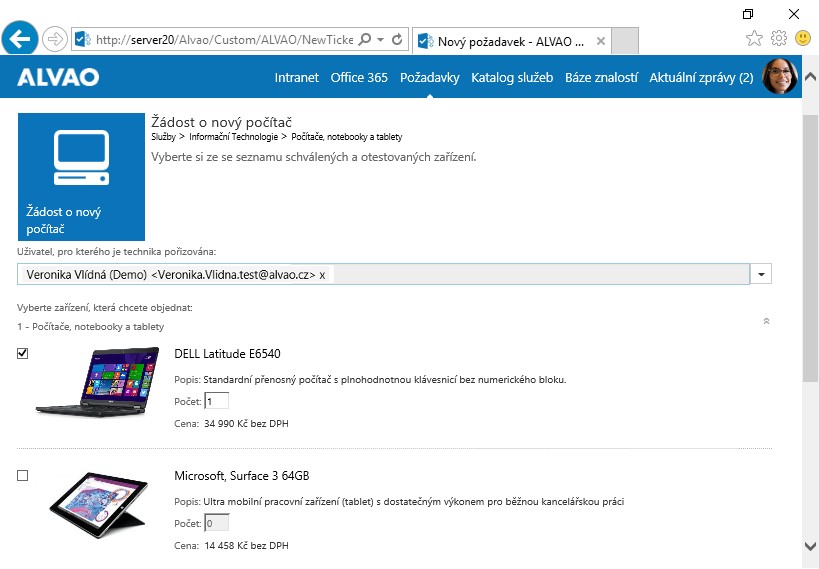Viewport: 819px width, 569px height.
Task: Click the Informační Technologie breadcrumb link
Action: coord(233,137)
